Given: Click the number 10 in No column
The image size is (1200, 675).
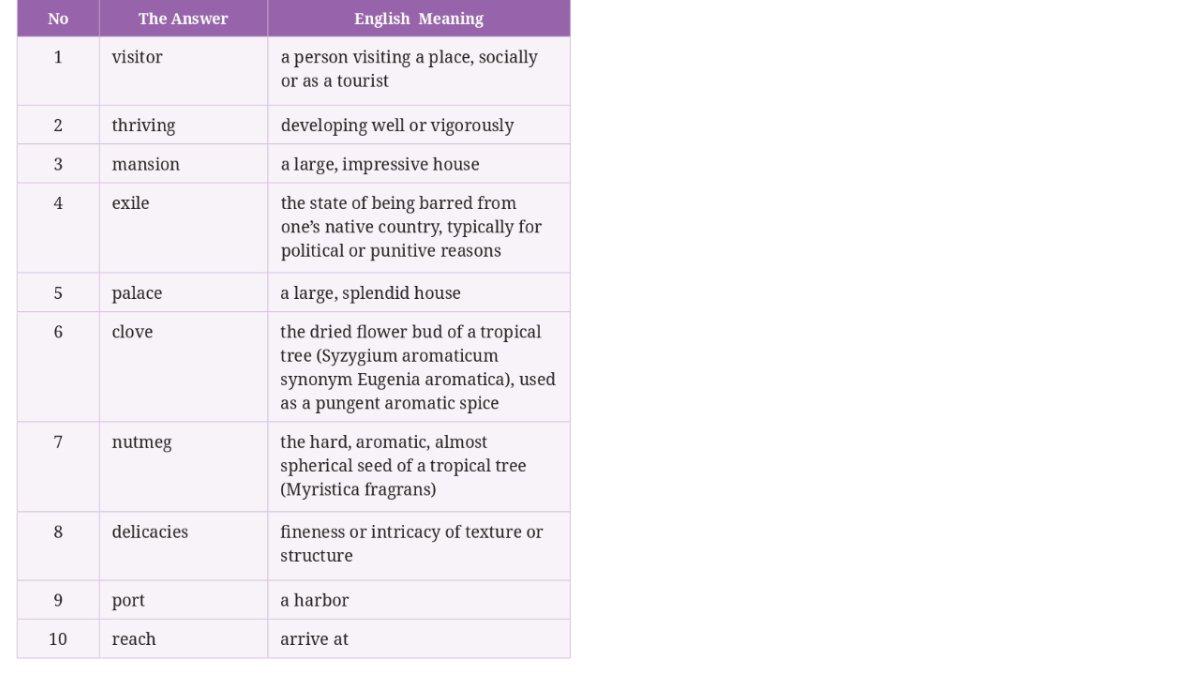Looking at the screenshot, I should tap(58, 639).
